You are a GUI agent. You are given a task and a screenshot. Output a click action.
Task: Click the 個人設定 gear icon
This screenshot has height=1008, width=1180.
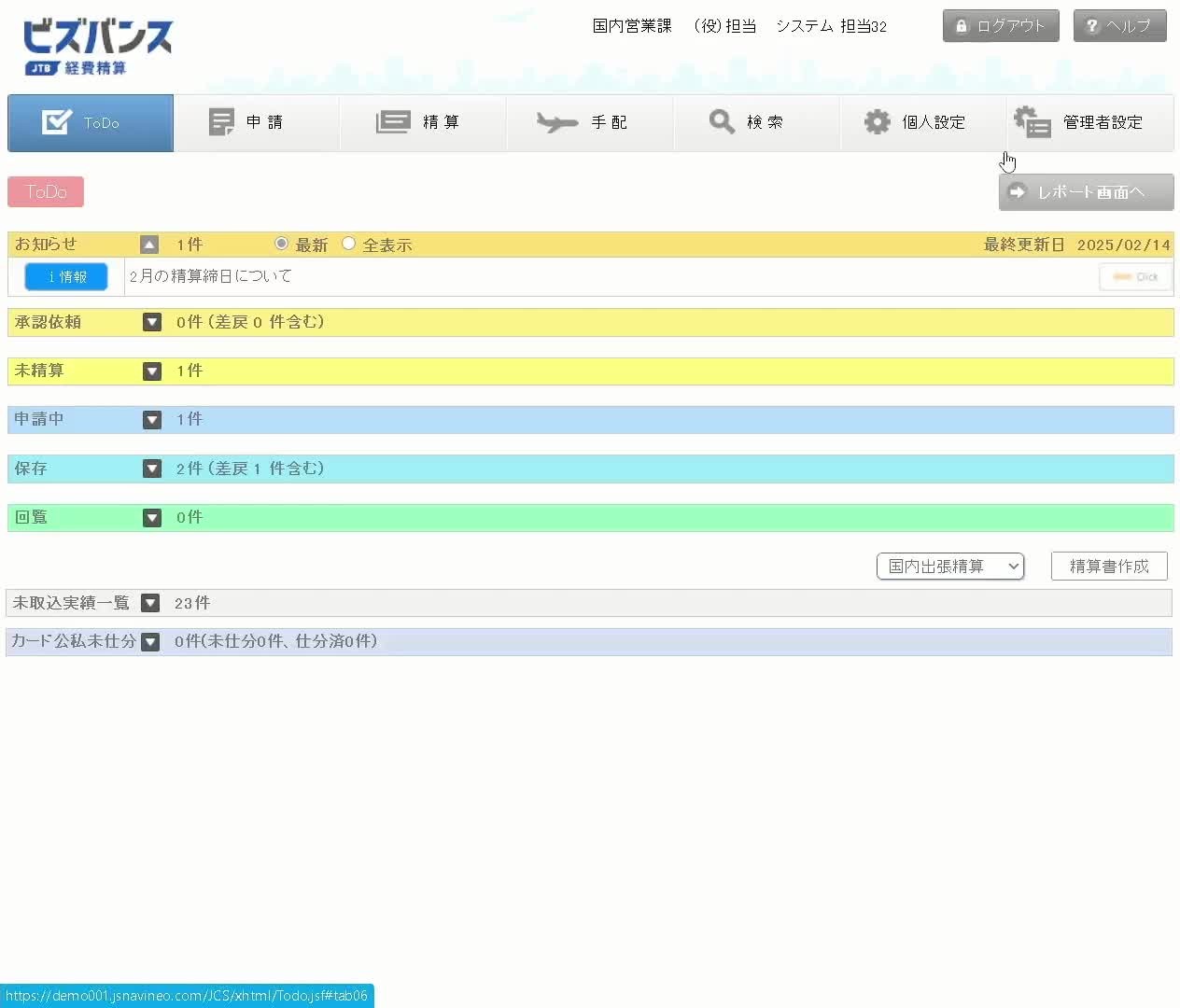(877, 122)
